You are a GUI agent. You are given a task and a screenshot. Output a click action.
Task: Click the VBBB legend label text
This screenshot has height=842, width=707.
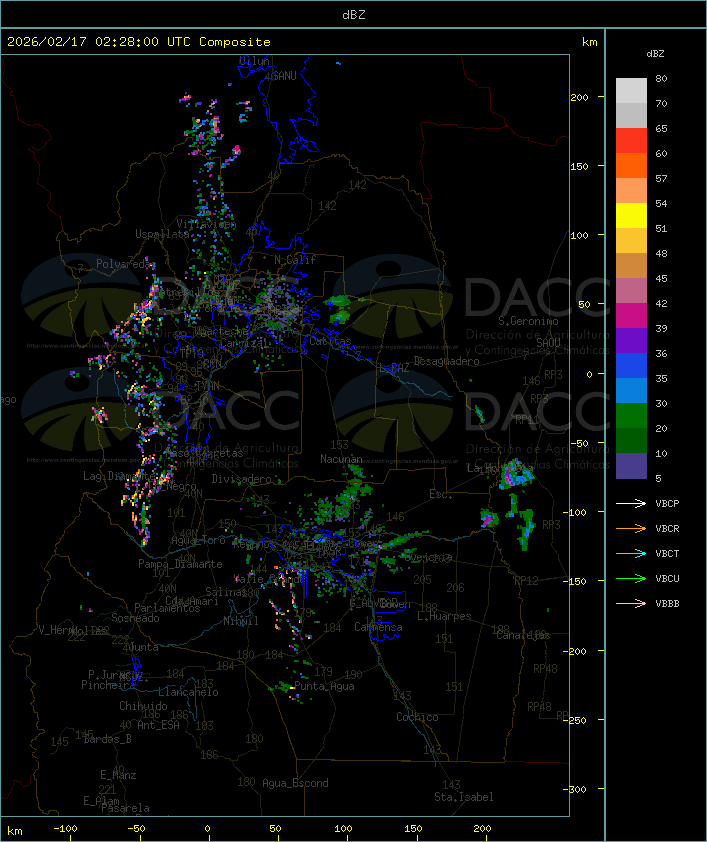click(667, 603)
